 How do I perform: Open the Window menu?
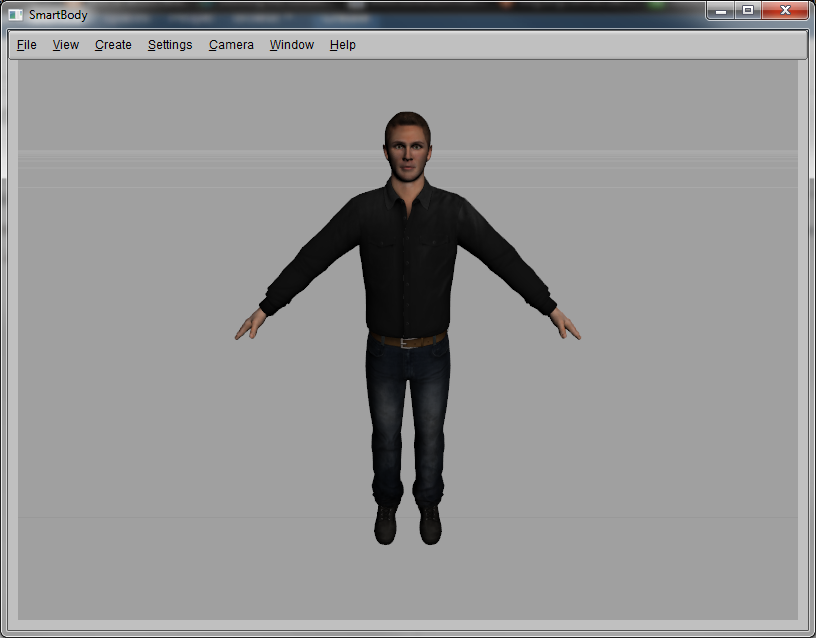(x=291, y=45)
